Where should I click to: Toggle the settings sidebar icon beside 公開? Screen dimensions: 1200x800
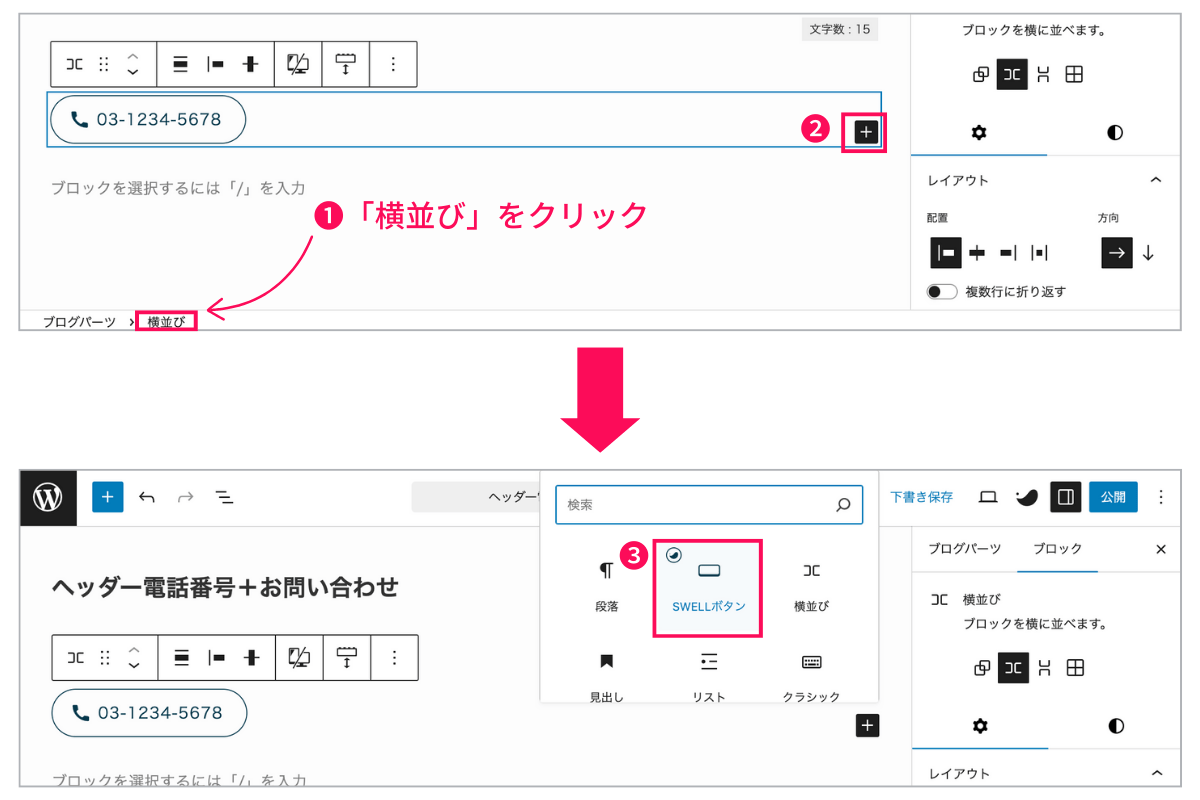[x=1066, y=497]
